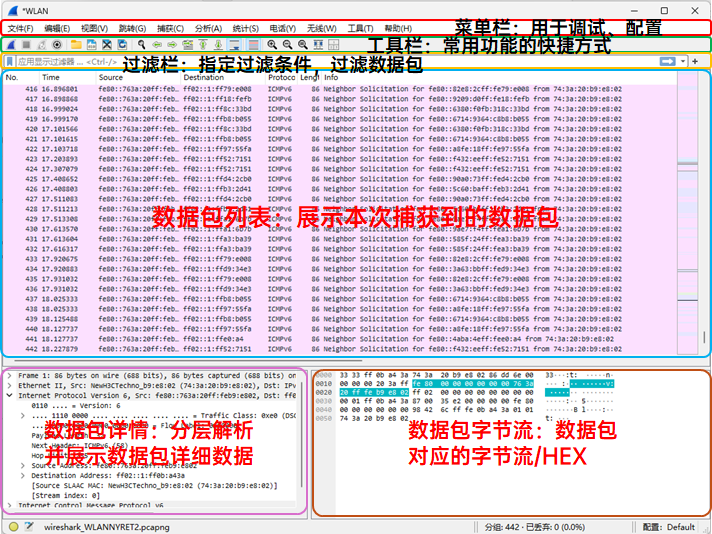This screenshot has width=712, height=534.
Task: Reset text to normal size
Action: coord(302,44)
